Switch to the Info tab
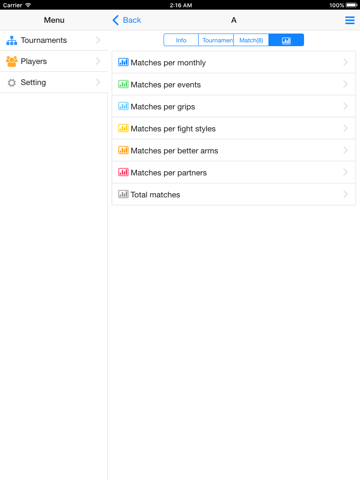 [181, 40]
